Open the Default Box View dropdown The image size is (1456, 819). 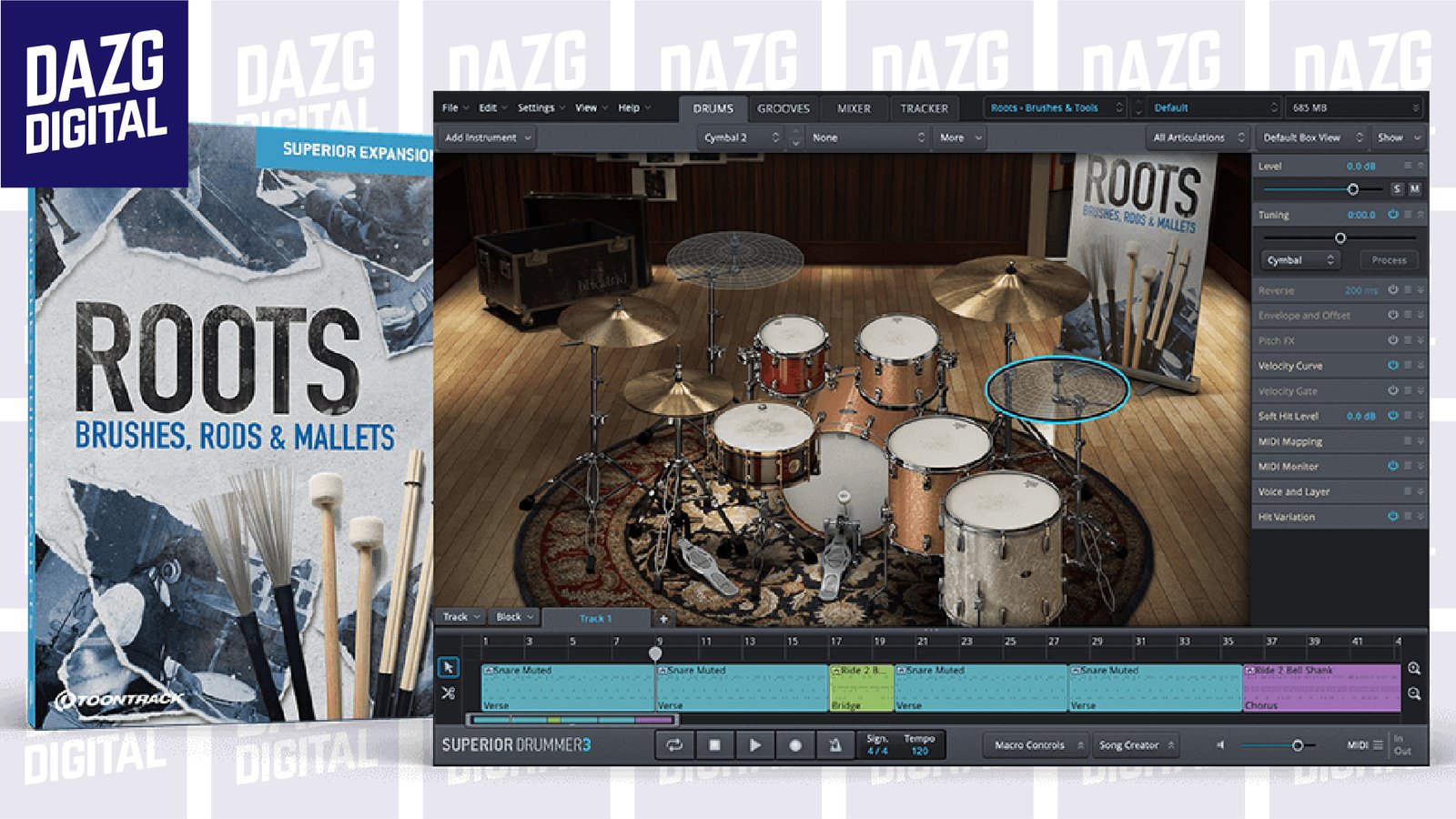[1311, 137]
